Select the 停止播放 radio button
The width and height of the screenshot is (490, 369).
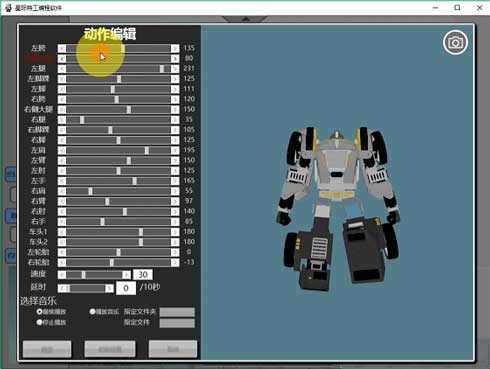click(x=39, y=322)
